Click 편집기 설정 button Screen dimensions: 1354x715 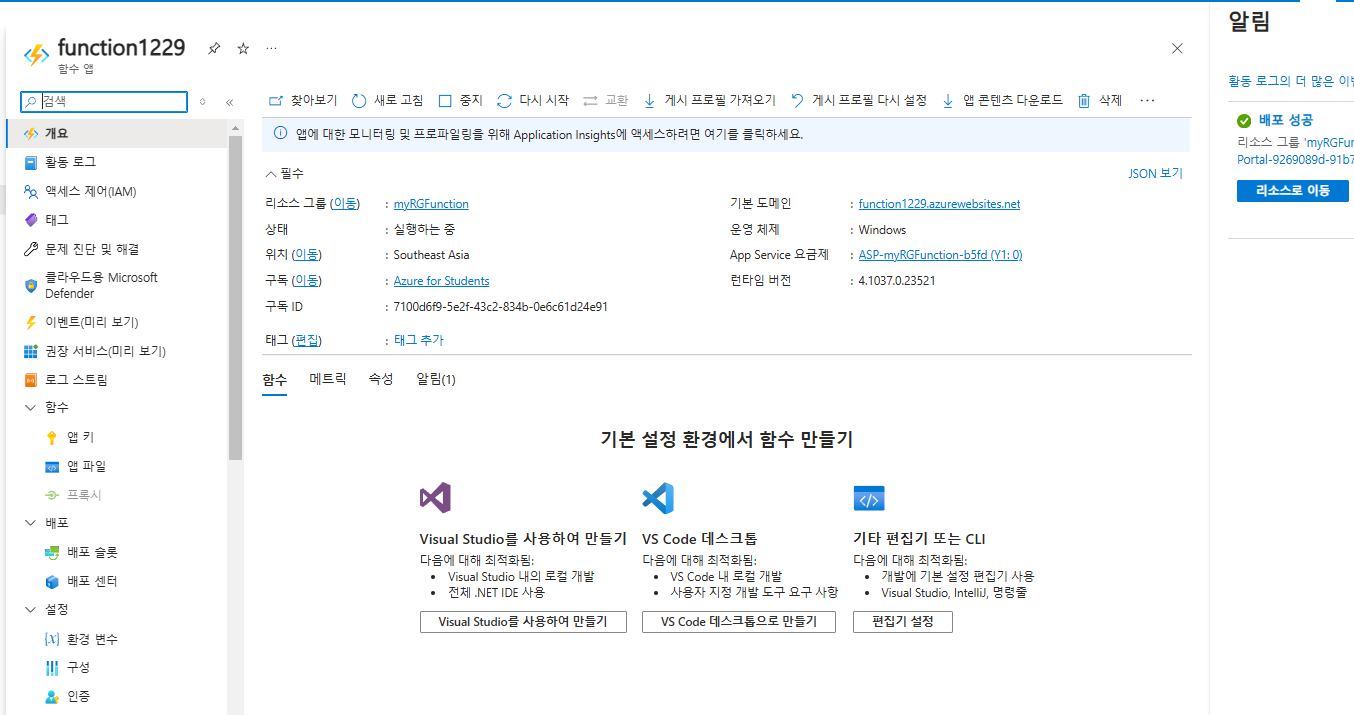click(903, 622)
